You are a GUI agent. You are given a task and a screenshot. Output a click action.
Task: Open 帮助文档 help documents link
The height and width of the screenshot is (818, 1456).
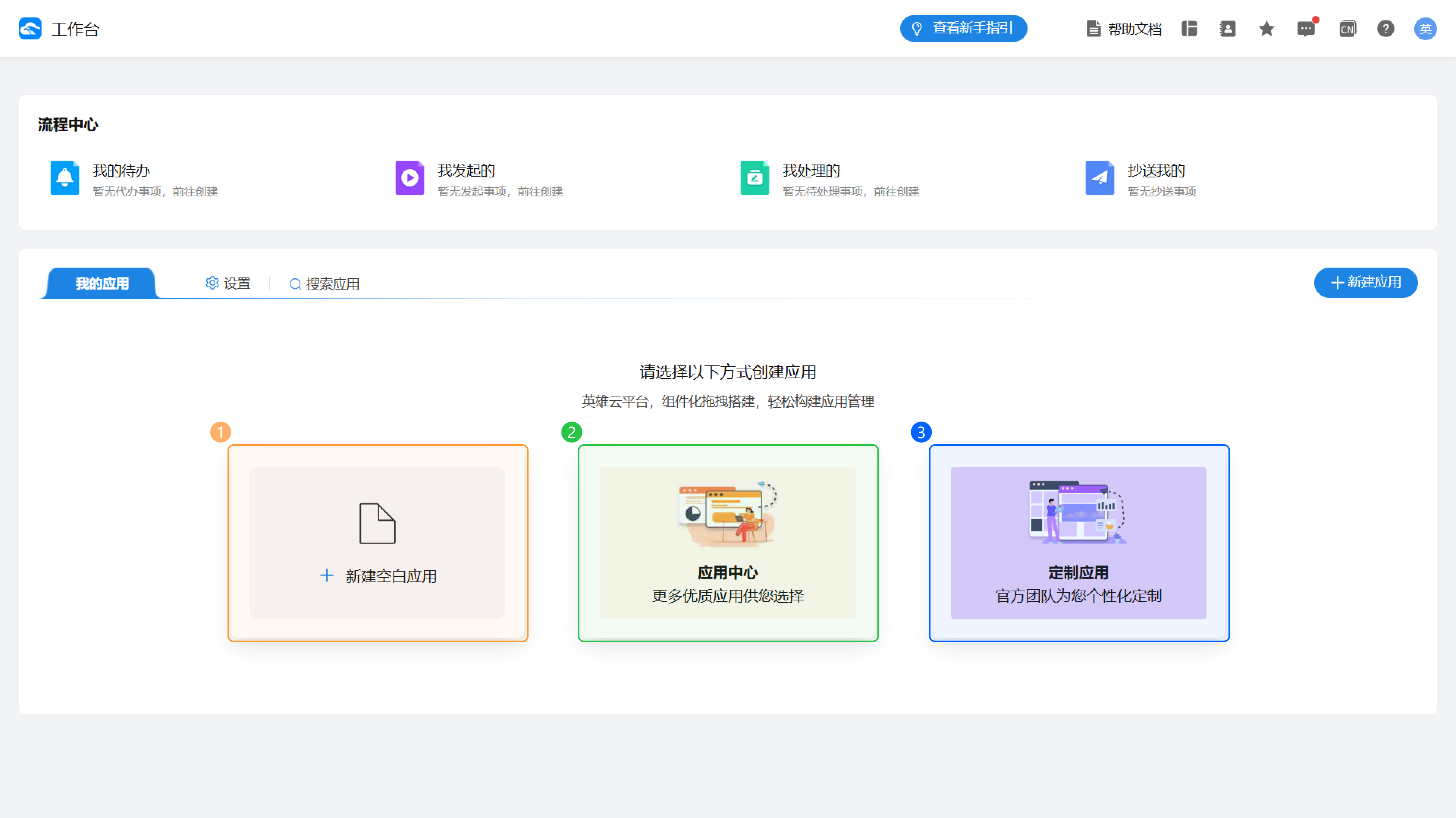click(1123, 29)
